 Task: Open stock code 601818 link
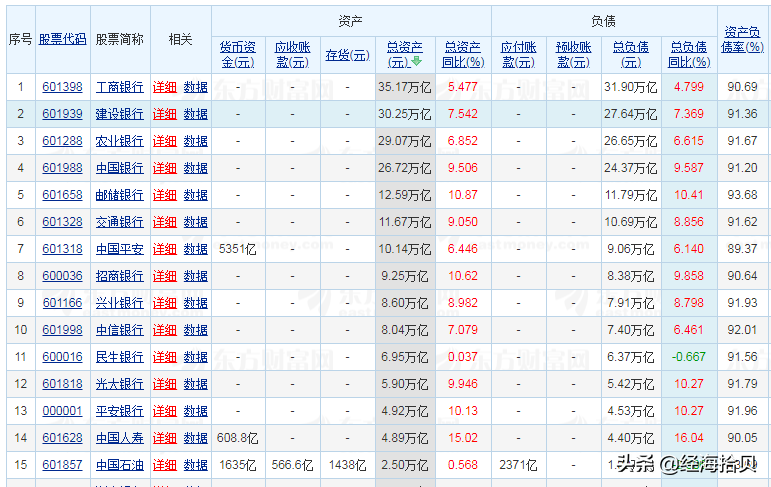point(62,384)
